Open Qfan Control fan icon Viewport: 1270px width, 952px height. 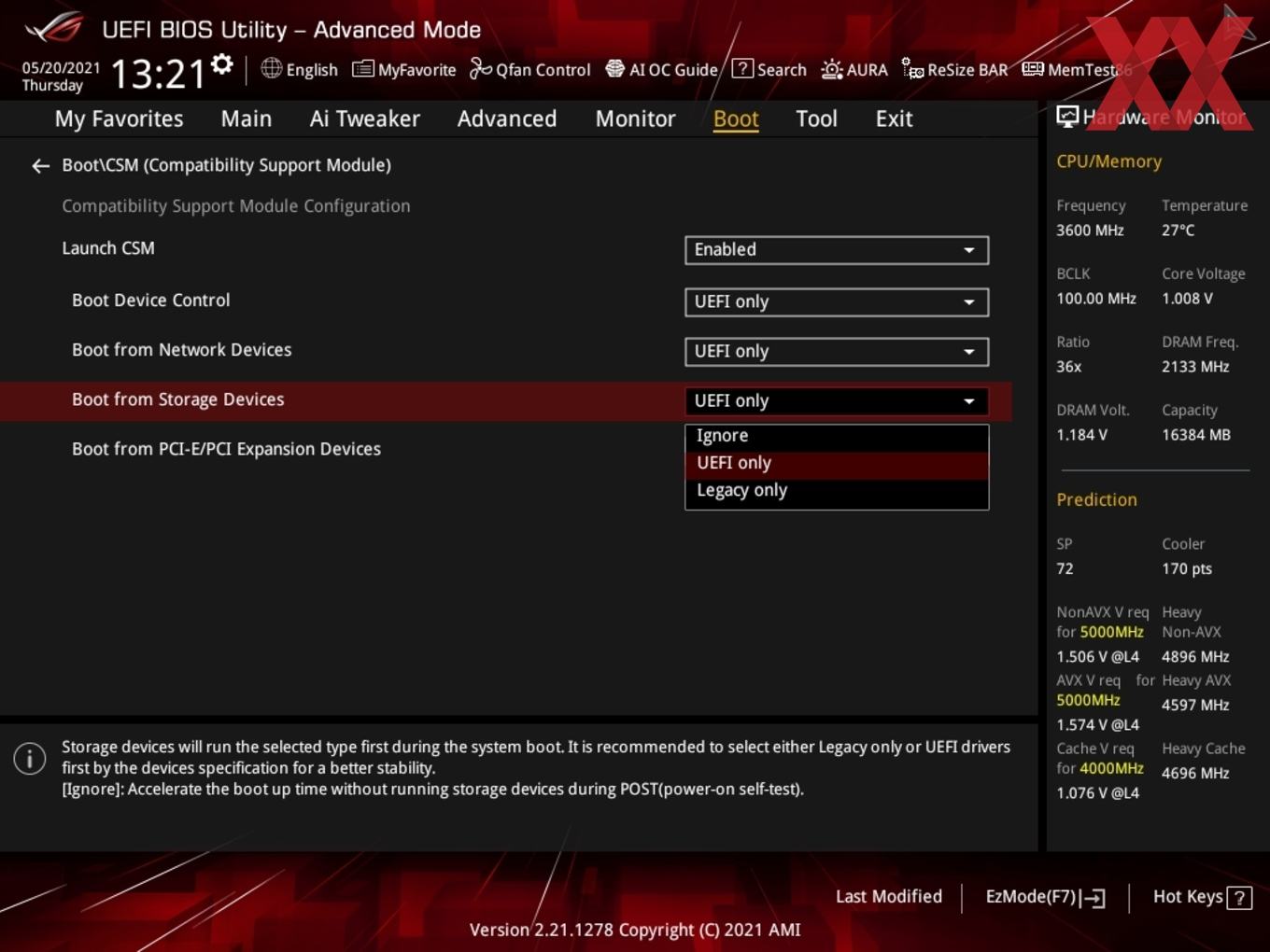(480, 69)
